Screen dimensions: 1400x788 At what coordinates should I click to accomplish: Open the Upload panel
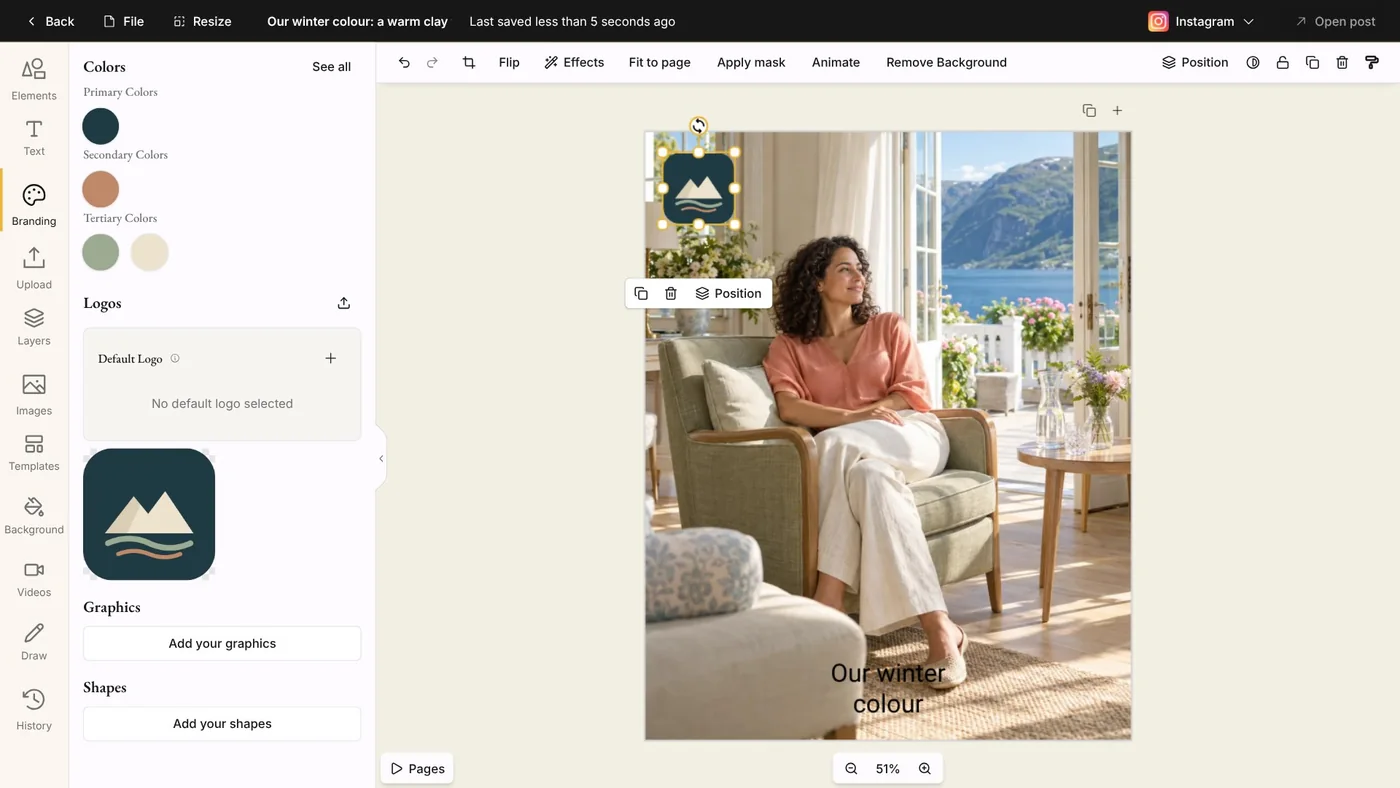click(x=34, y=268)
